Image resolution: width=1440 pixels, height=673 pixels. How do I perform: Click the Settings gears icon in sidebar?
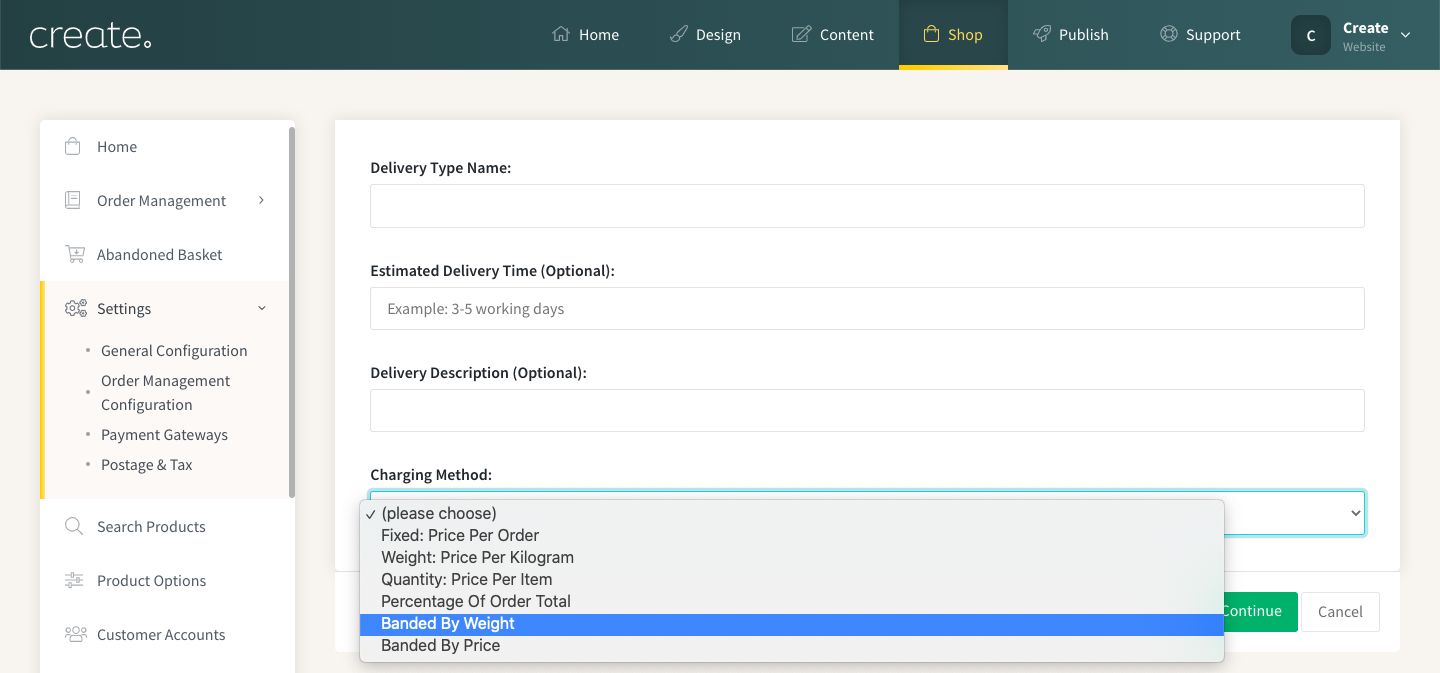click(75, 308)
